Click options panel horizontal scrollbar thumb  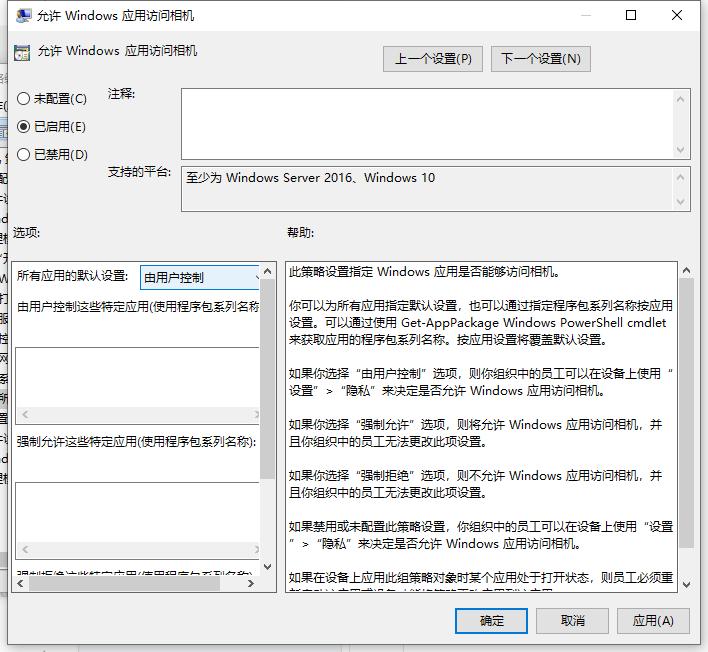point(124,583)
